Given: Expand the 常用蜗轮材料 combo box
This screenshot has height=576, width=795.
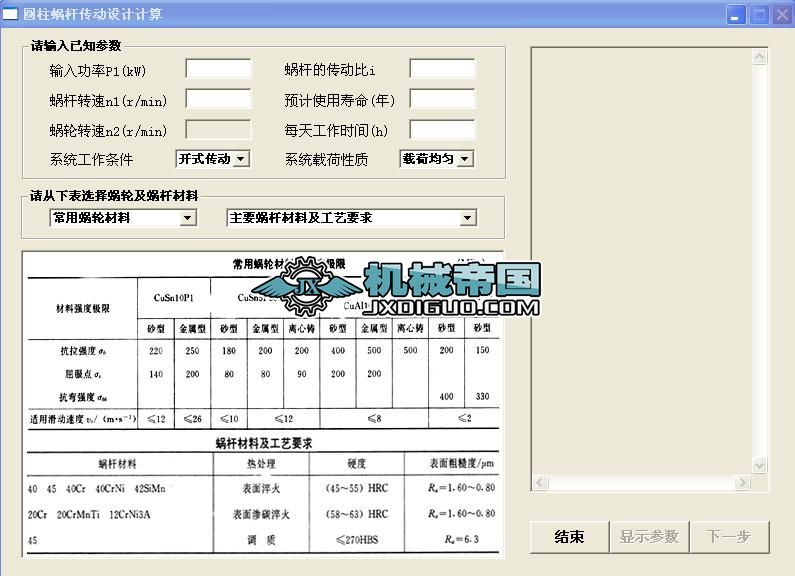Looking at the screenshot, I should tap(123, 218).
